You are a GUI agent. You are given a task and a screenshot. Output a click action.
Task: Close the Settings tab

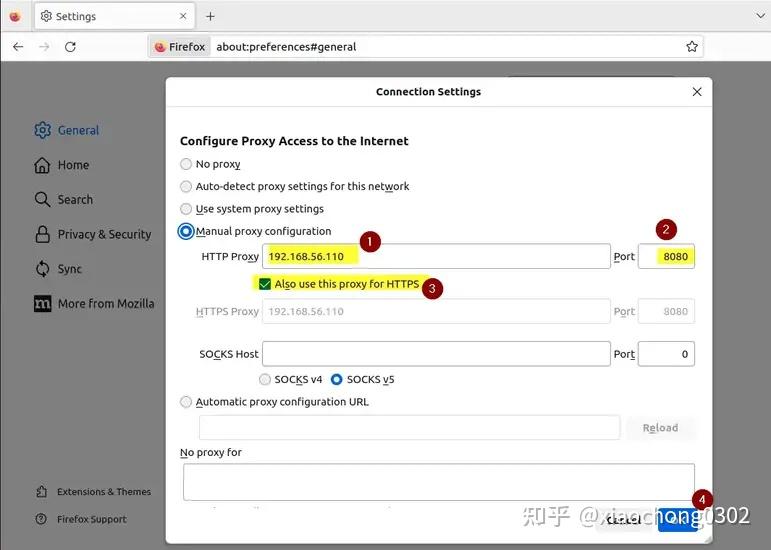[183, 16]
